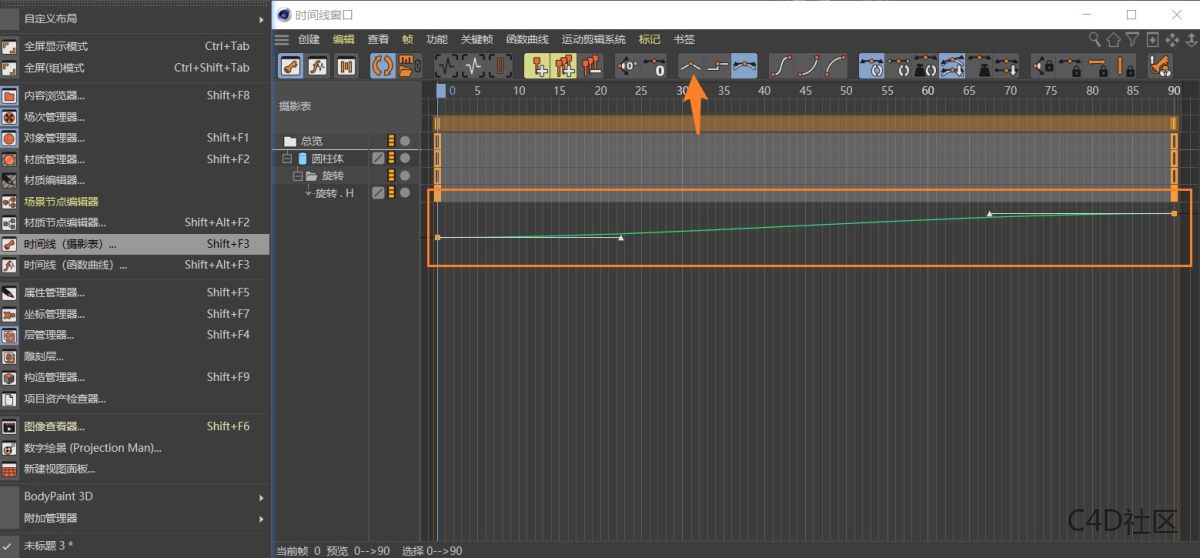Click the search magnifier icon

(1095, 39)
